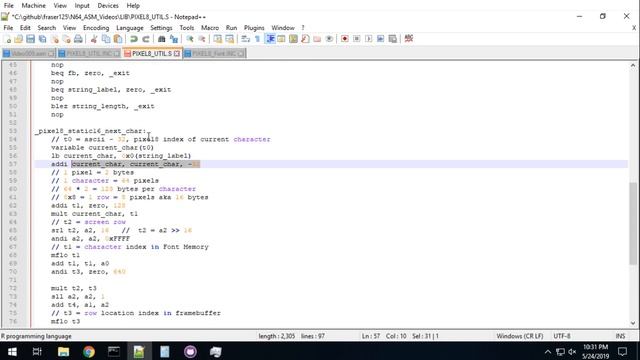Open the VM Devices menu
The width and height of the screenshot is (640, 360).
point(108,6)
